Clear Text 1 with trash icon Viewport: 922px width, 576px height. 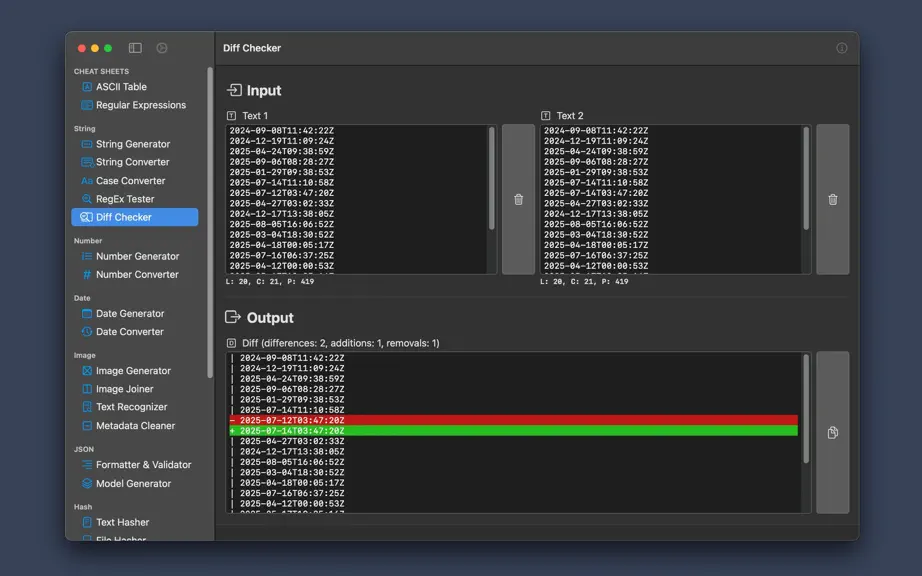point(518,199)
